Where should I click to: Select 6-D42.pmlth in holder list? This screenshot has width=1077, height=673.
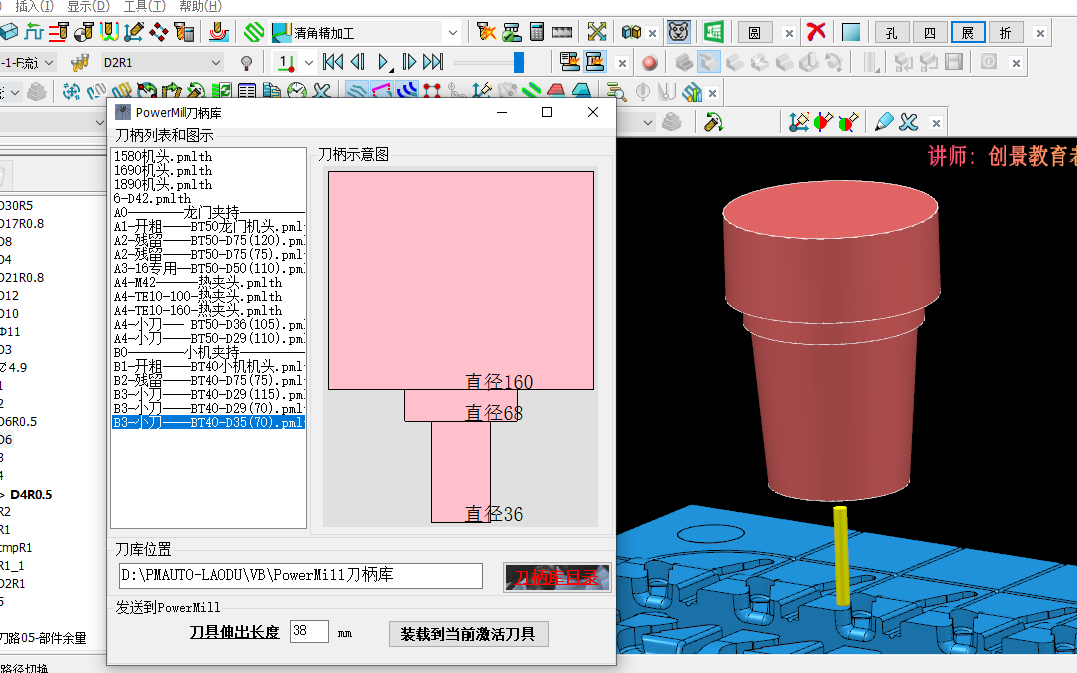click(x=152, y=198)
